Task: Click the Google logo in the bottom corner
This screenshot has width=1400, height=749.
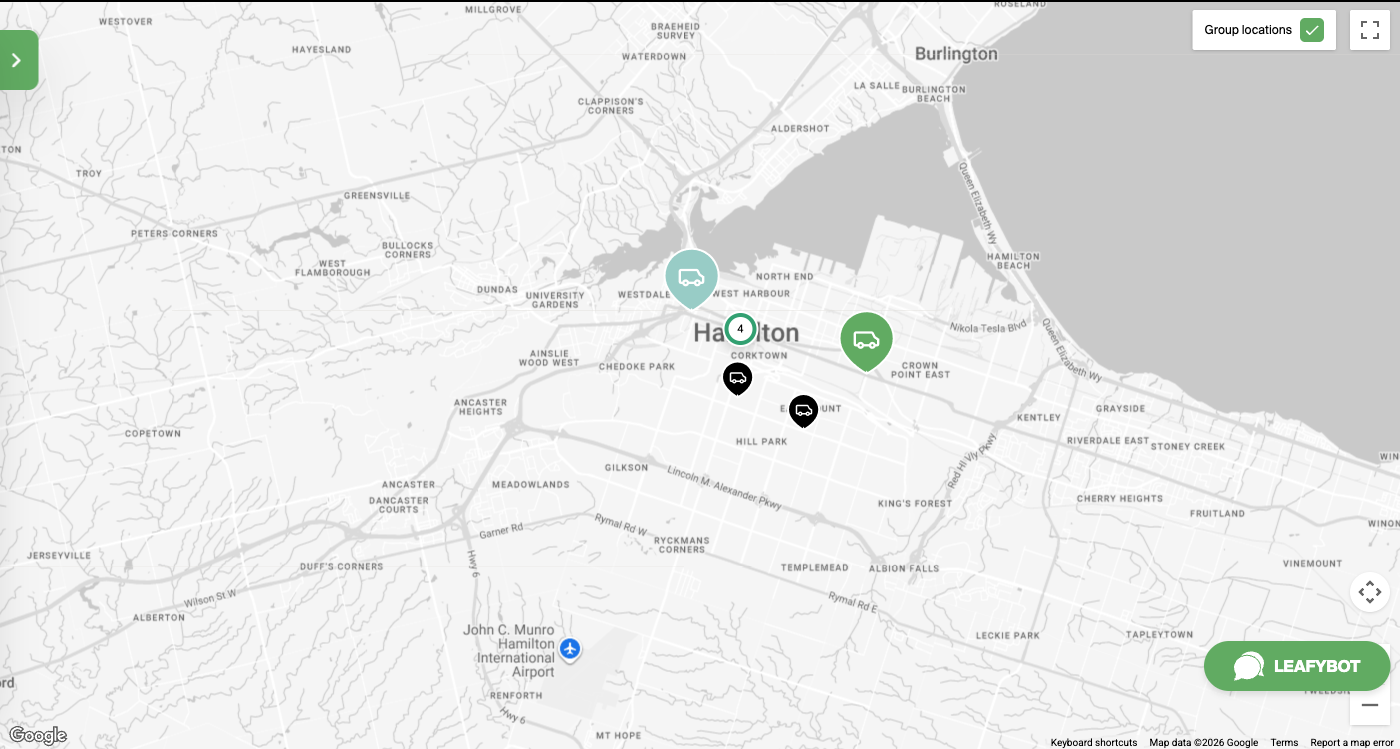Action: [37, 735]
